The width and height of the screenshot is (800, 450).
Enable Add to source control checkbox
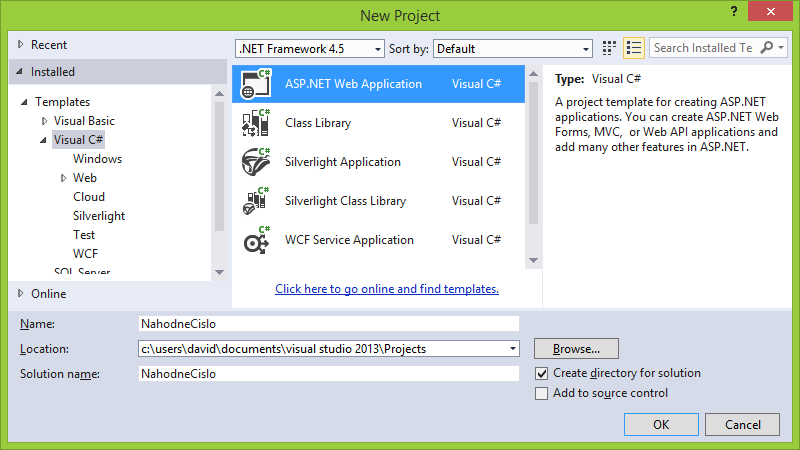coord(541,393)
